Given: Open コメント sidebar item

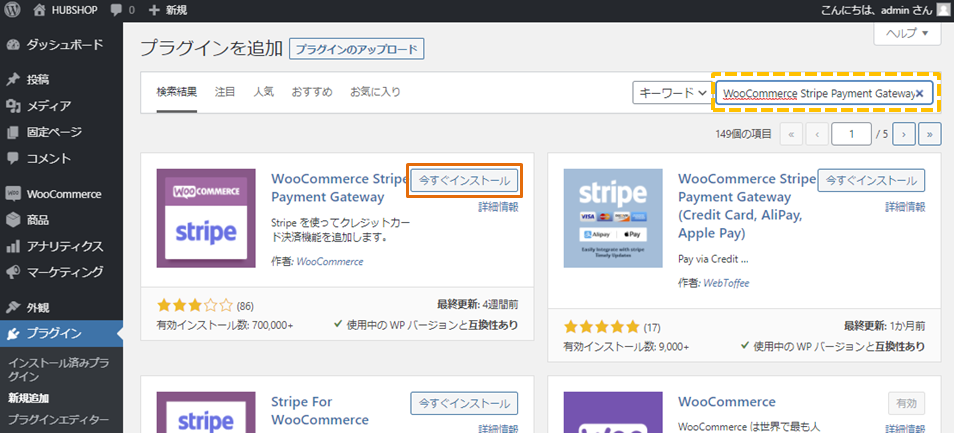Looking at the screenshot, I should pyautogui.click(x=61, y=158).
